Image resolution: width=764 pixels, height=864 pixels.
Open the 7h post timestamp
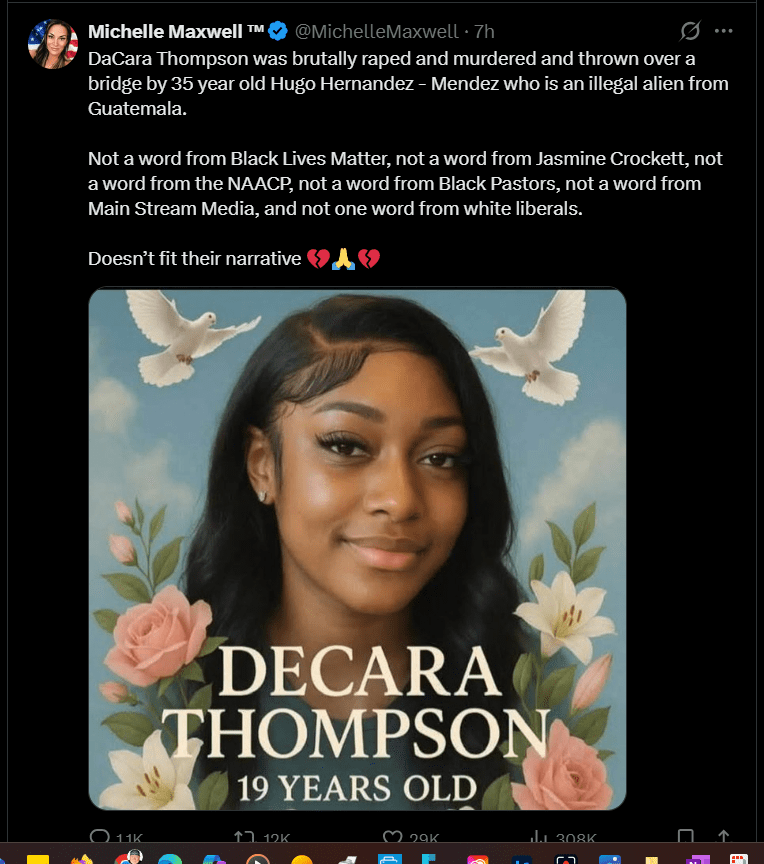[x=484, y=31]
